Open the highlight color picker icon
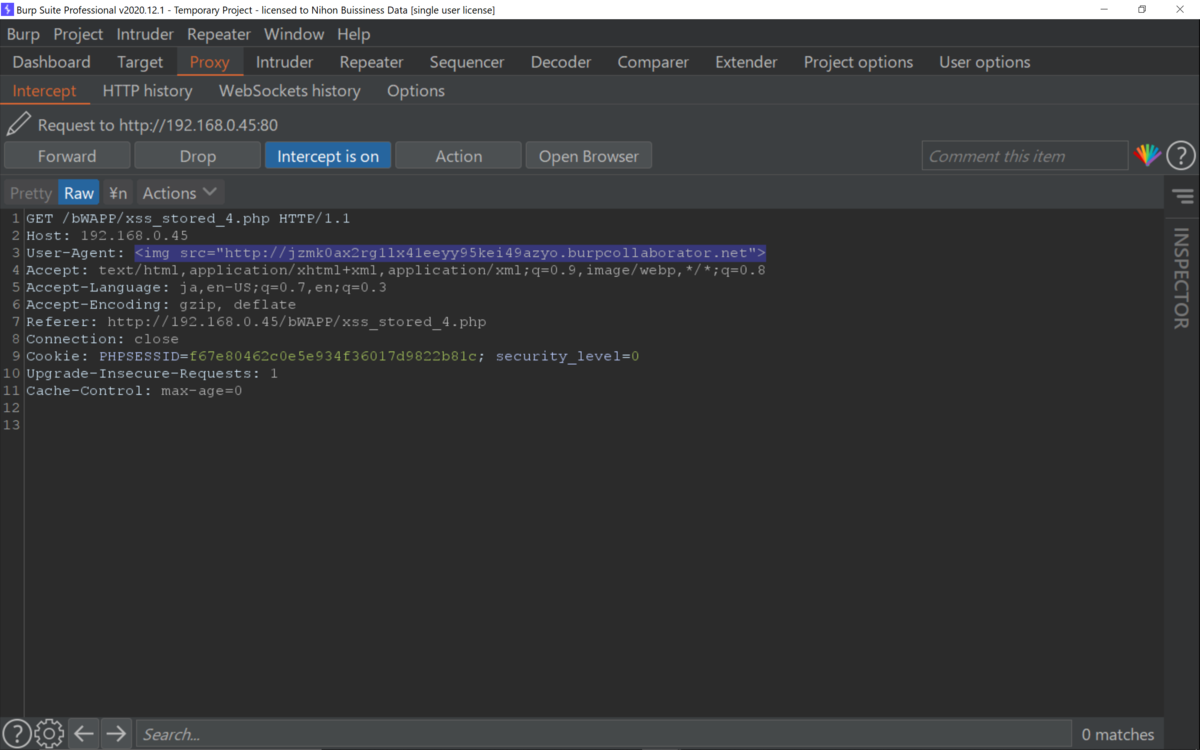 [1147, 155]
